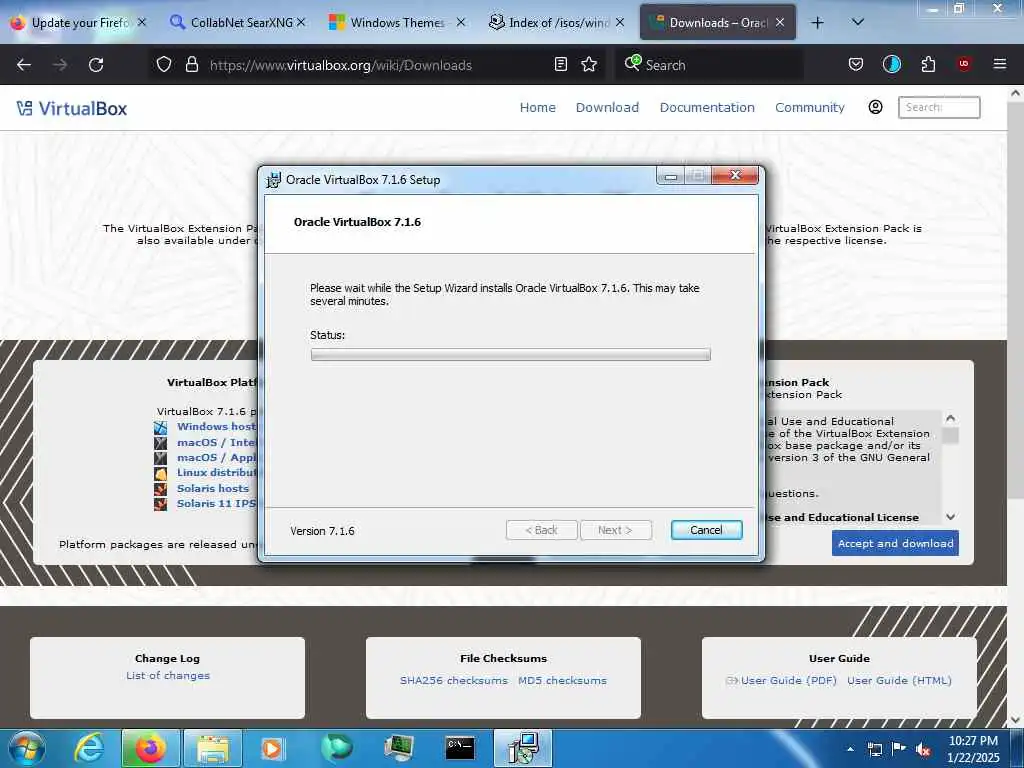Open User Guide (HTML) link
The image size is (1024, 768).
[899, 680]
